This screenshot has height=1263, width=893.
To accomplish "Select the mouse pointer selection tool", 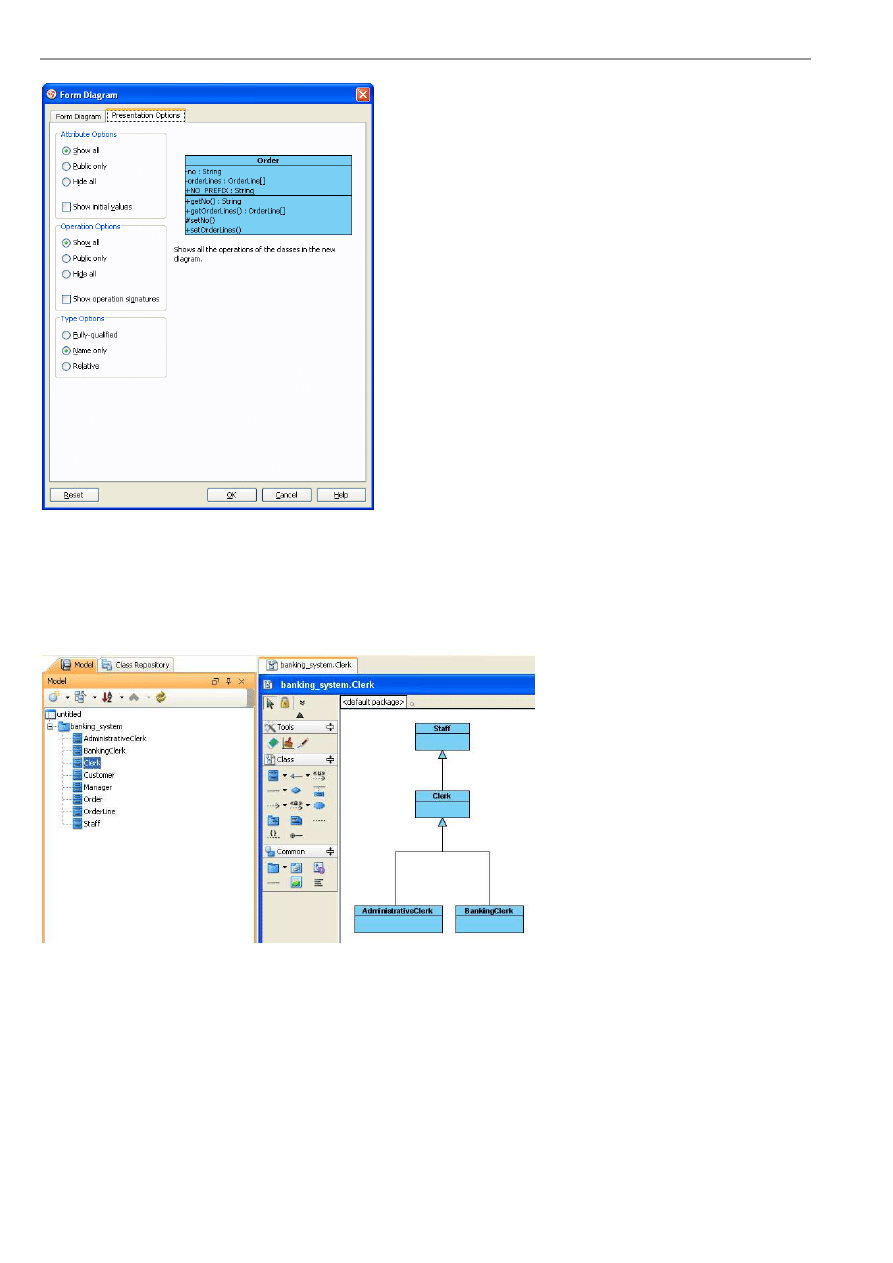I will (270, 703).
